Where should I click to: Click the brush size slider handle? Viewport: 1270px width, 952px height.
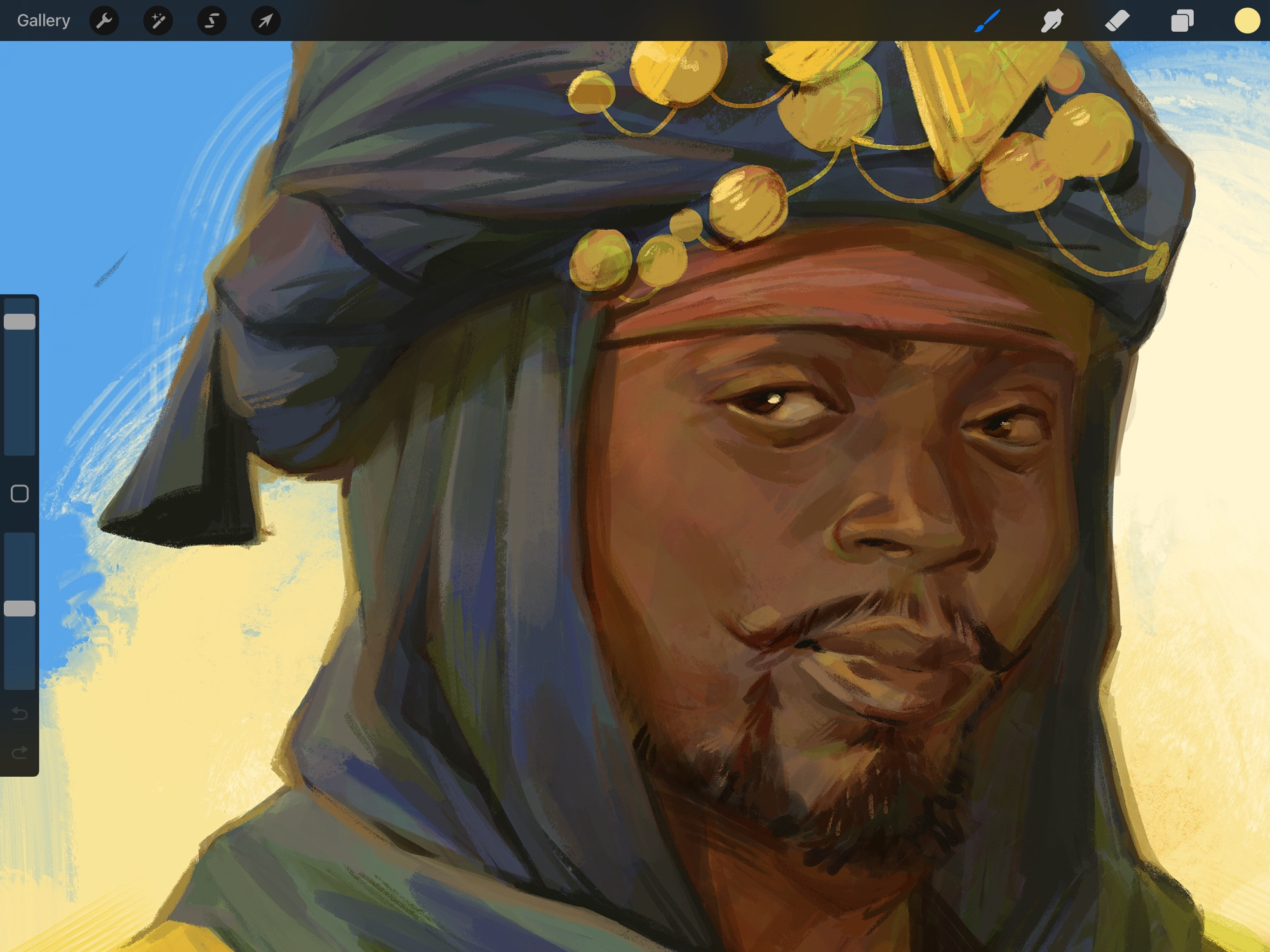[x=20, y=321]
